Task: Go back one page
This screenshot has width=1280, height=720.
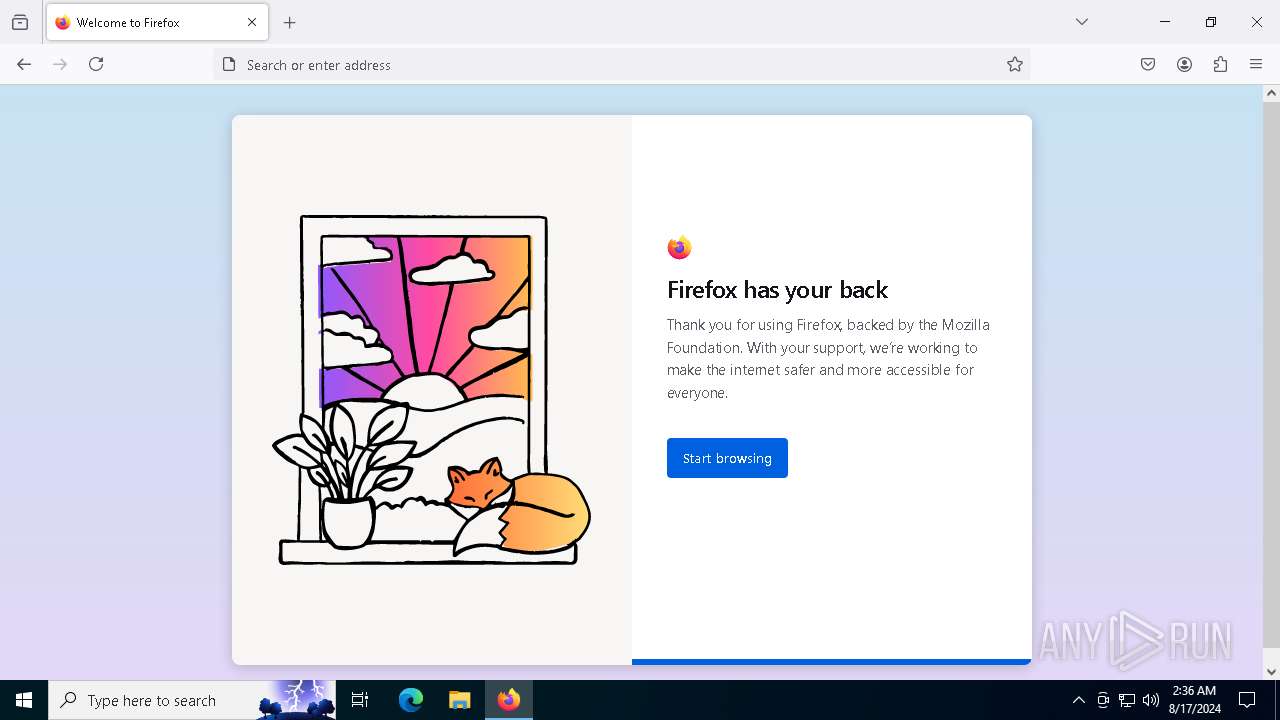Action: point(24,64)
